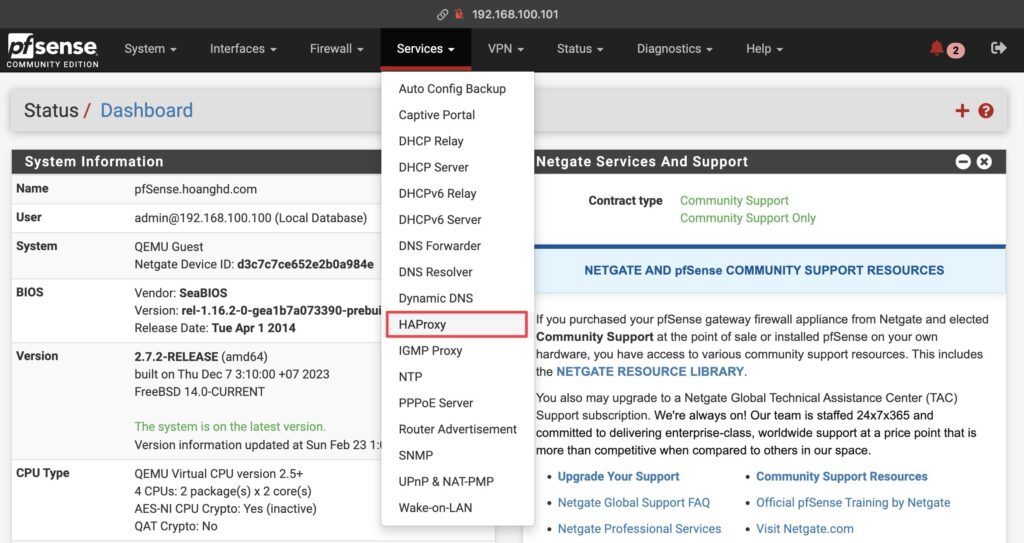1024x543 pixels.
Task: Minimize the Netgate Services And Support widget
Action: pyautogui.click(x=963, y=161)
